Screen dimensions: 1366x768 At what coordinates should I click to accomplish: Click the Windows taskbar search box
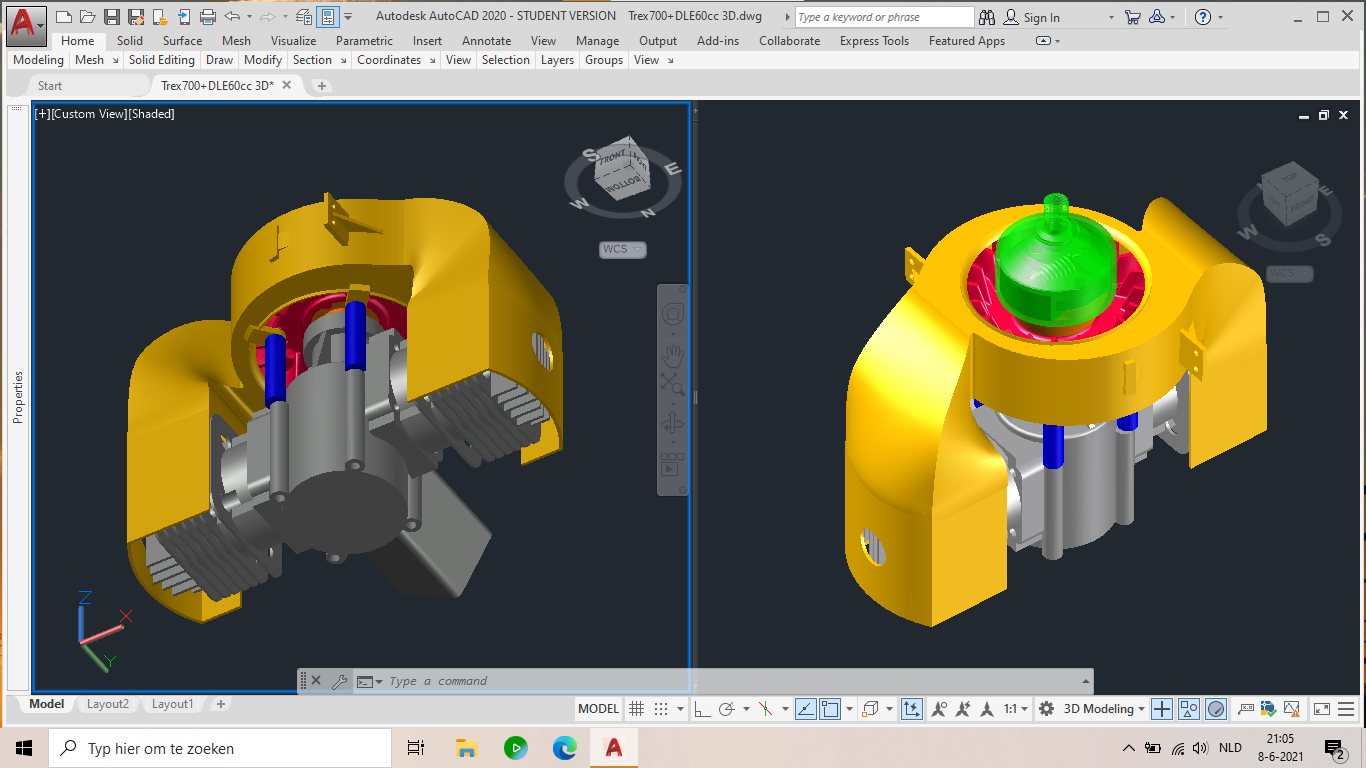[x=220, y=748]
